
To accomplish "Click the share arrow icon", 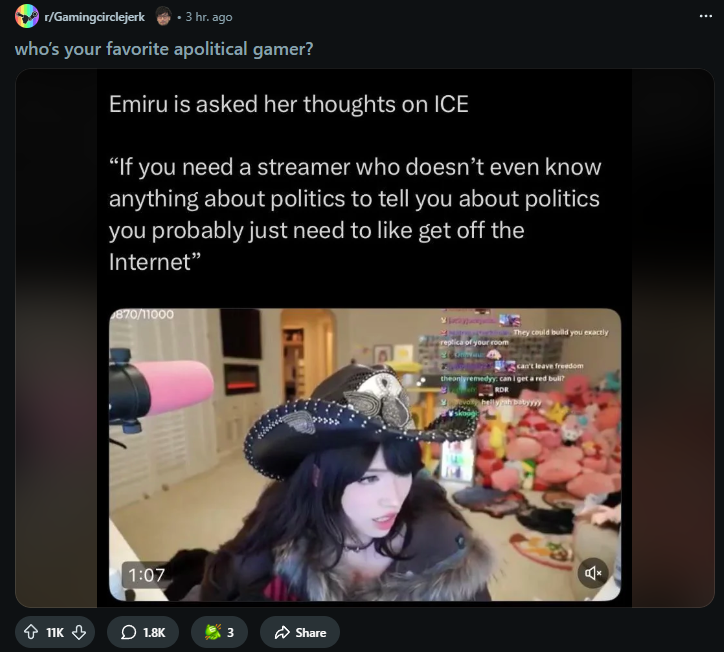I will coord(282,632).
